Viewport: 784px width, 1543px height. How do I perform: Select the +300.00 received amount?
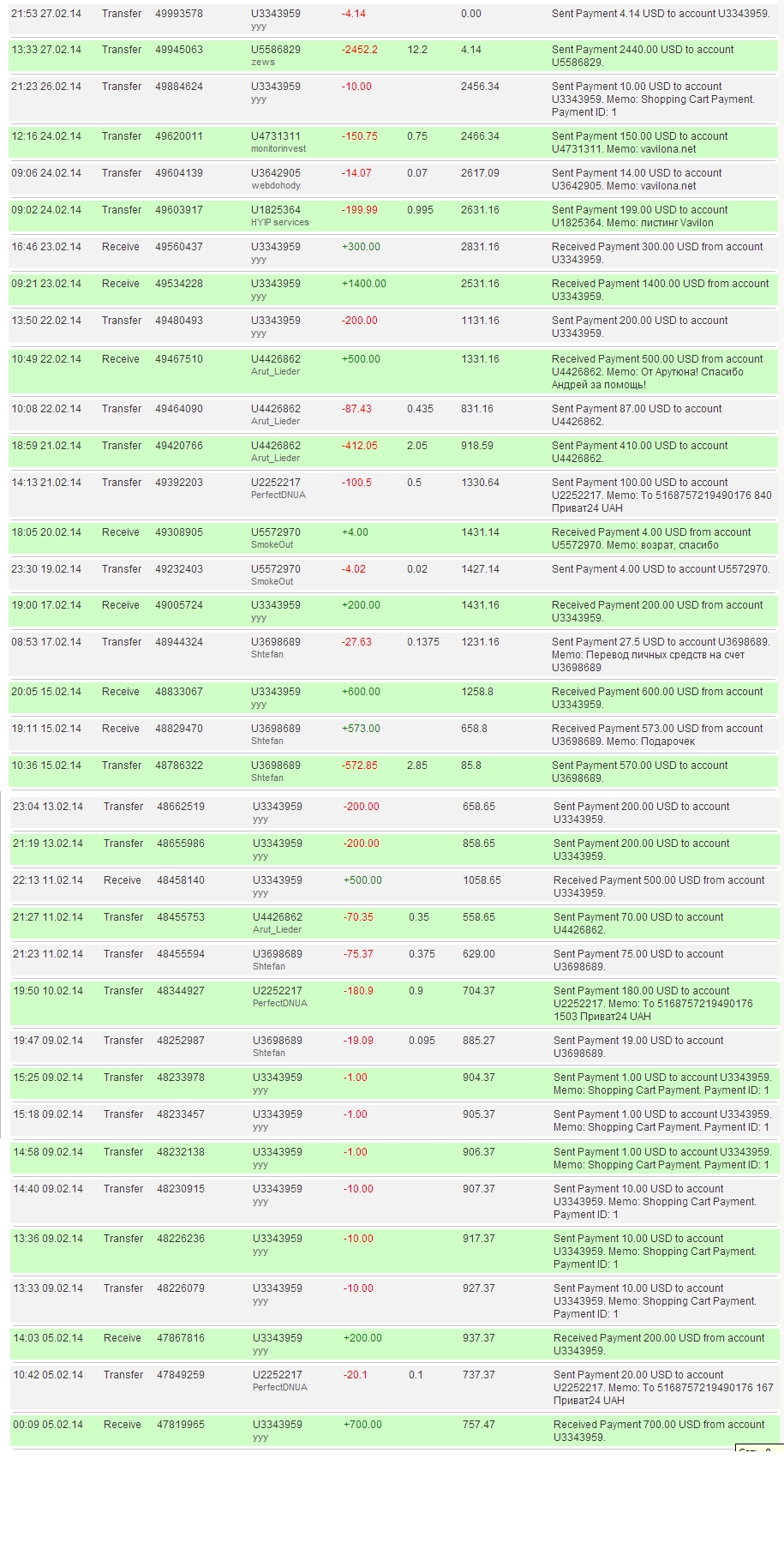click(361, 247)
